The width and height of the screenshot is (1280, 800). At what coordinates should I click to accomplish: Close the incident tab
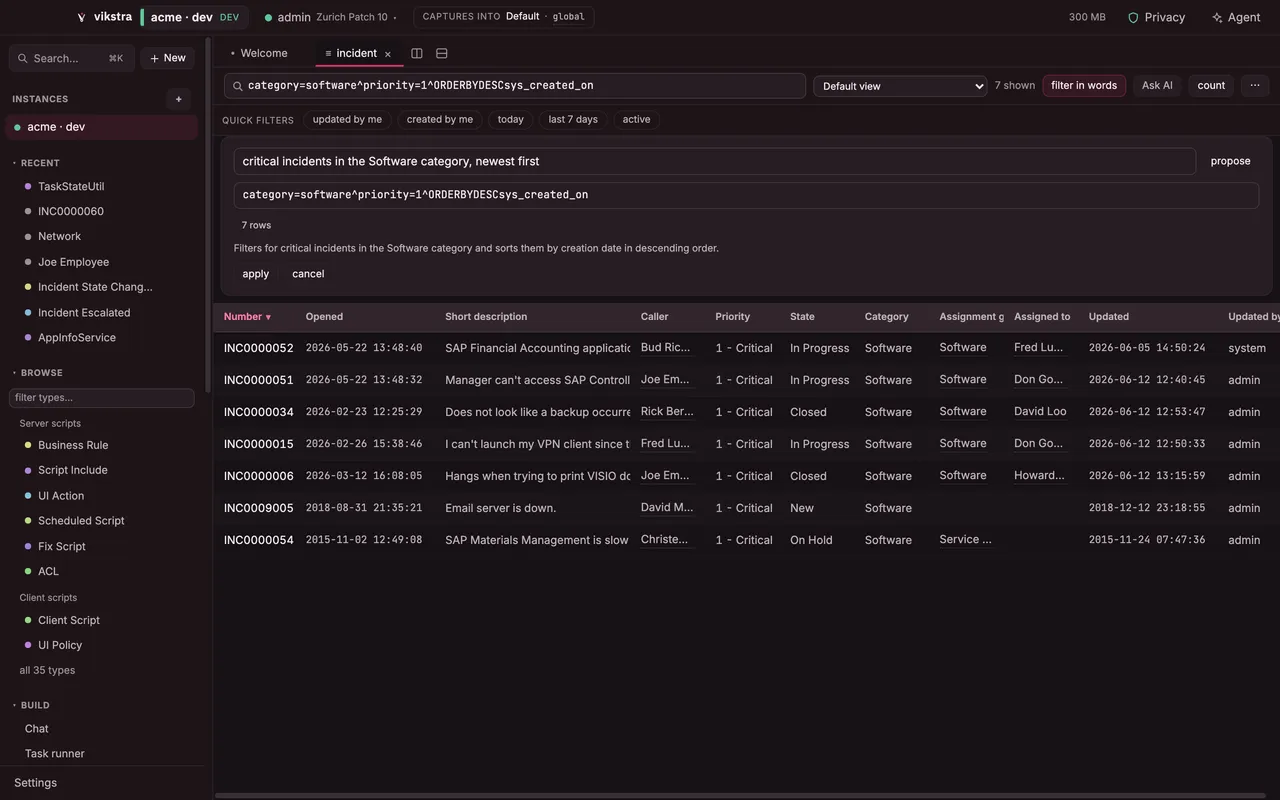click(x=388, y=54)
